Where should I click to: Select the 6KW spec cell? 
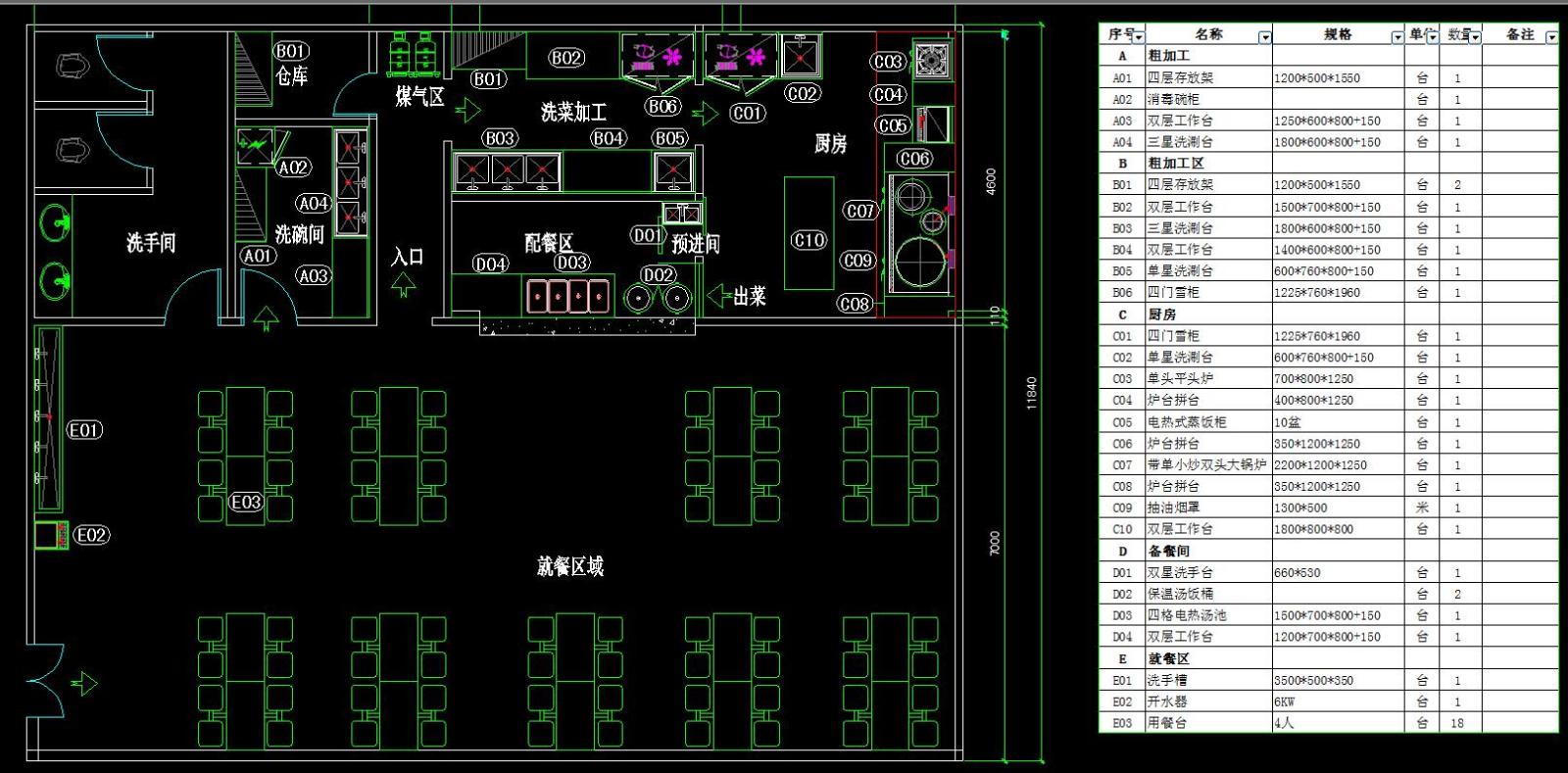[1339, 701]
